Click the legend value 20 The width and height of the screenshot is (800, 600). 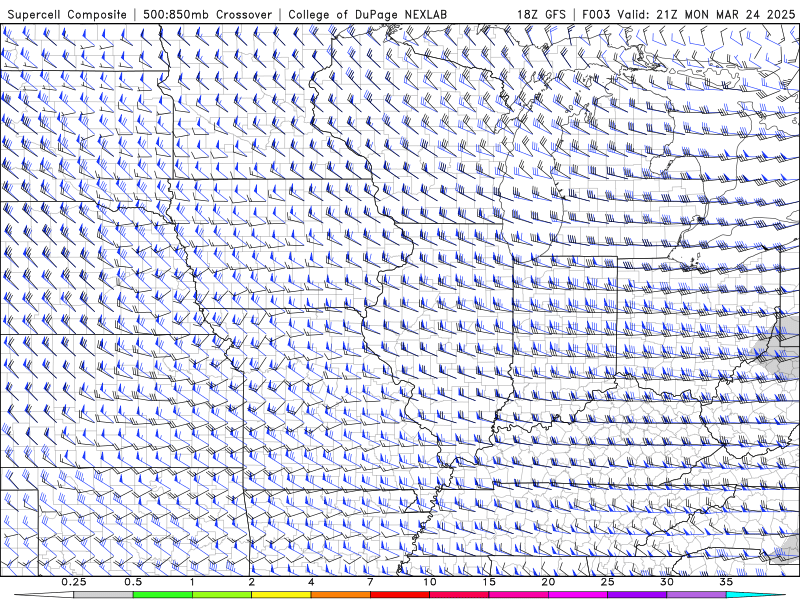coord(548,582)
